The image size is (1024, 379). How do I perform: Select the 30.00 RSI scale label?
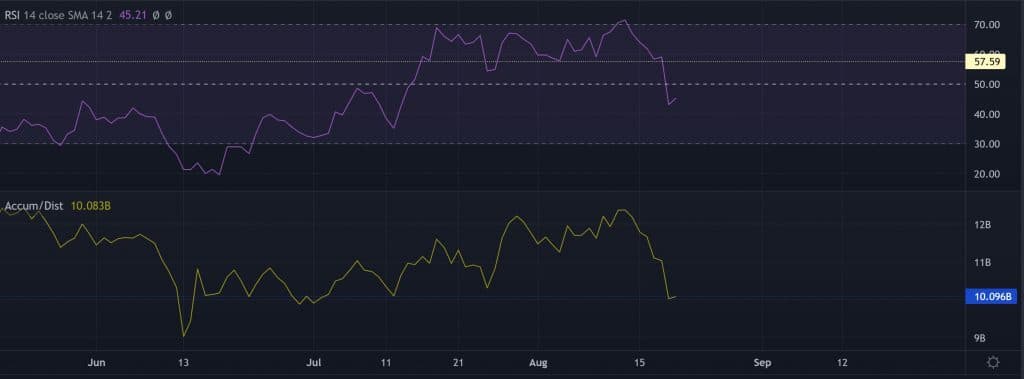click(x=987, y=144)
